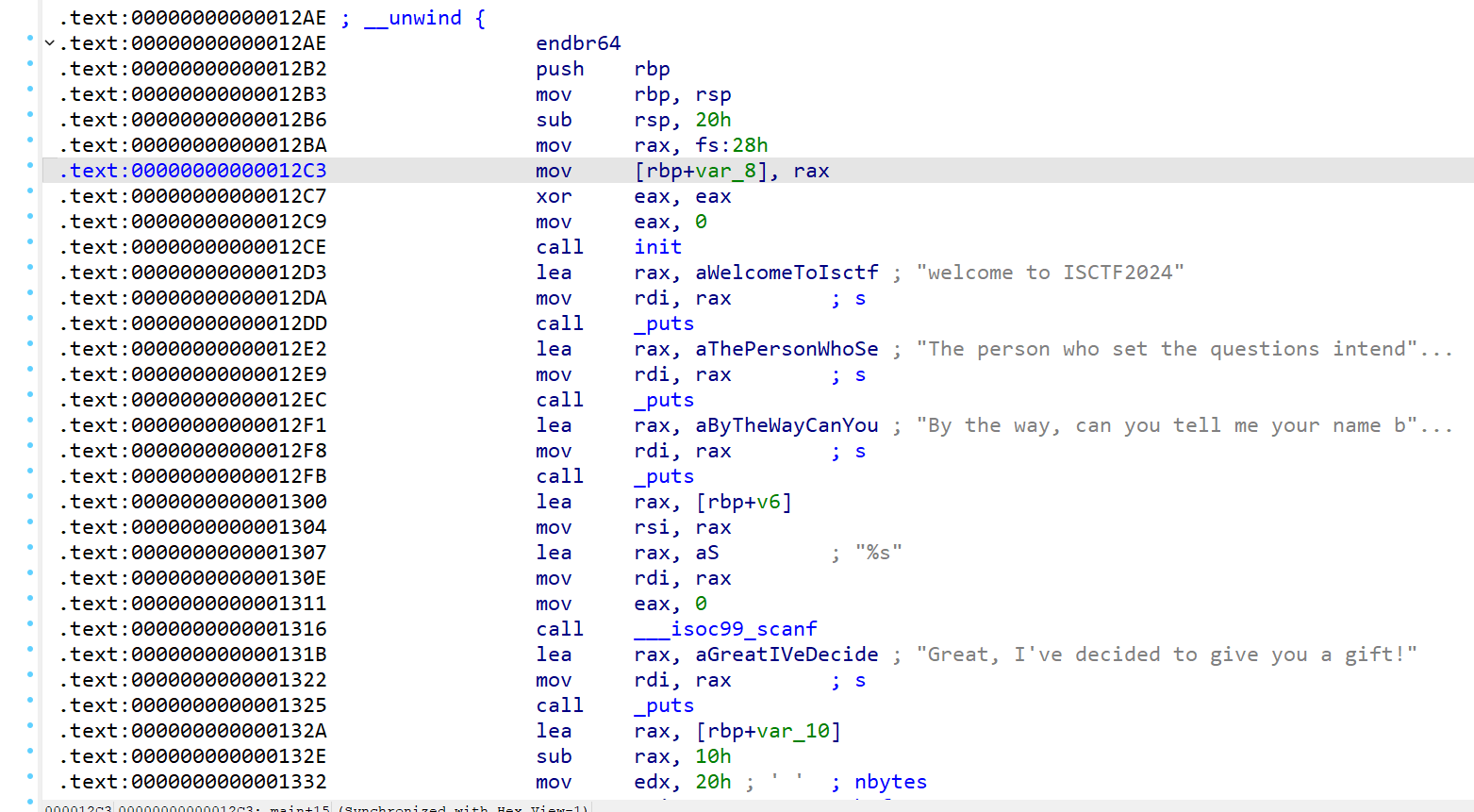The width and height of the screenshot is (1474, 812).
Task: Select address .text:00000000000012B2
Action: [x=192, y=69]
